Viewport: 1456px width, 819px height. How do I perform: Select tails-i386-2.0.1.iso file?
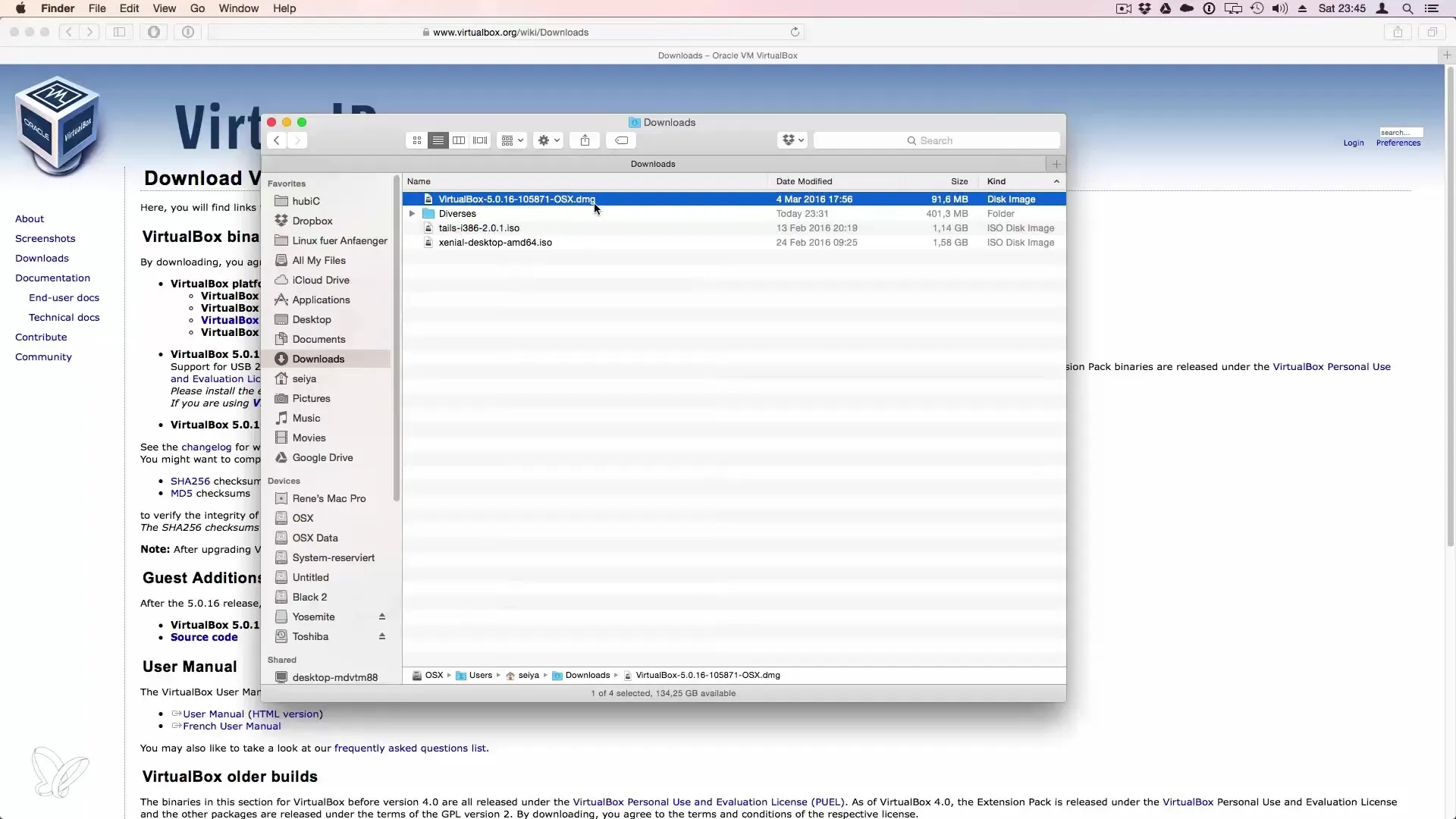click(x=734, y=228)
